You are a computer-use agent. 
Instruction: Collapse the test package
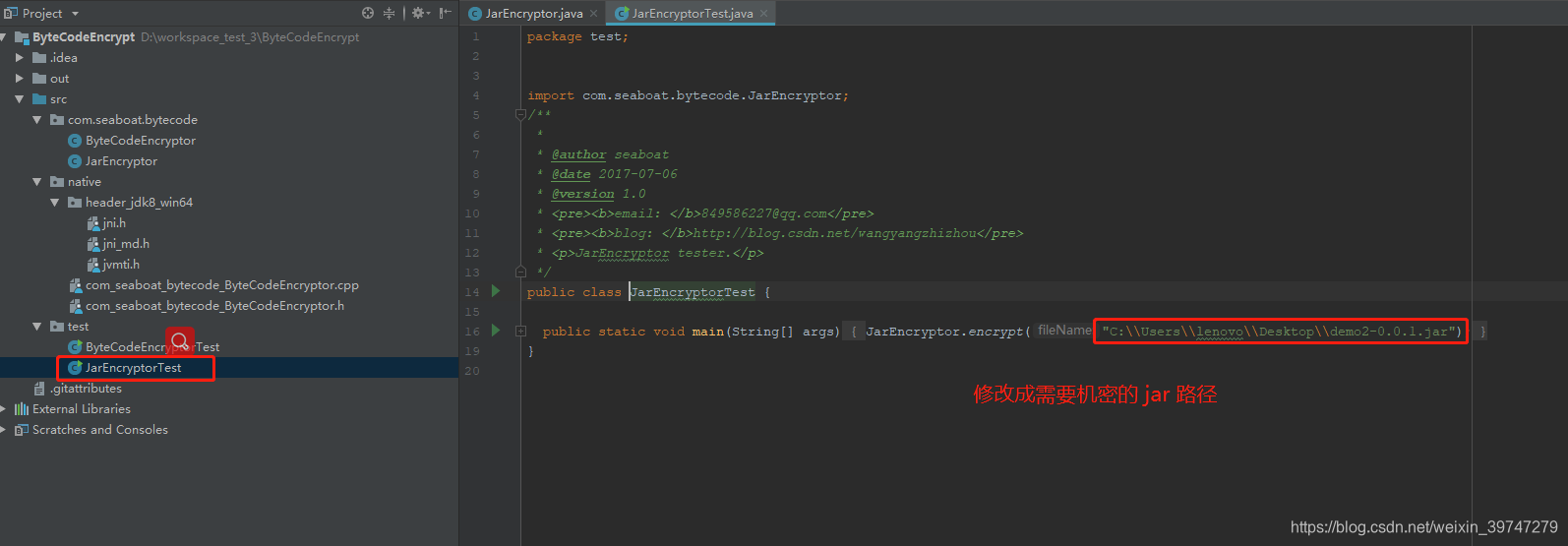pyautogui.click(x=37, y=327)
